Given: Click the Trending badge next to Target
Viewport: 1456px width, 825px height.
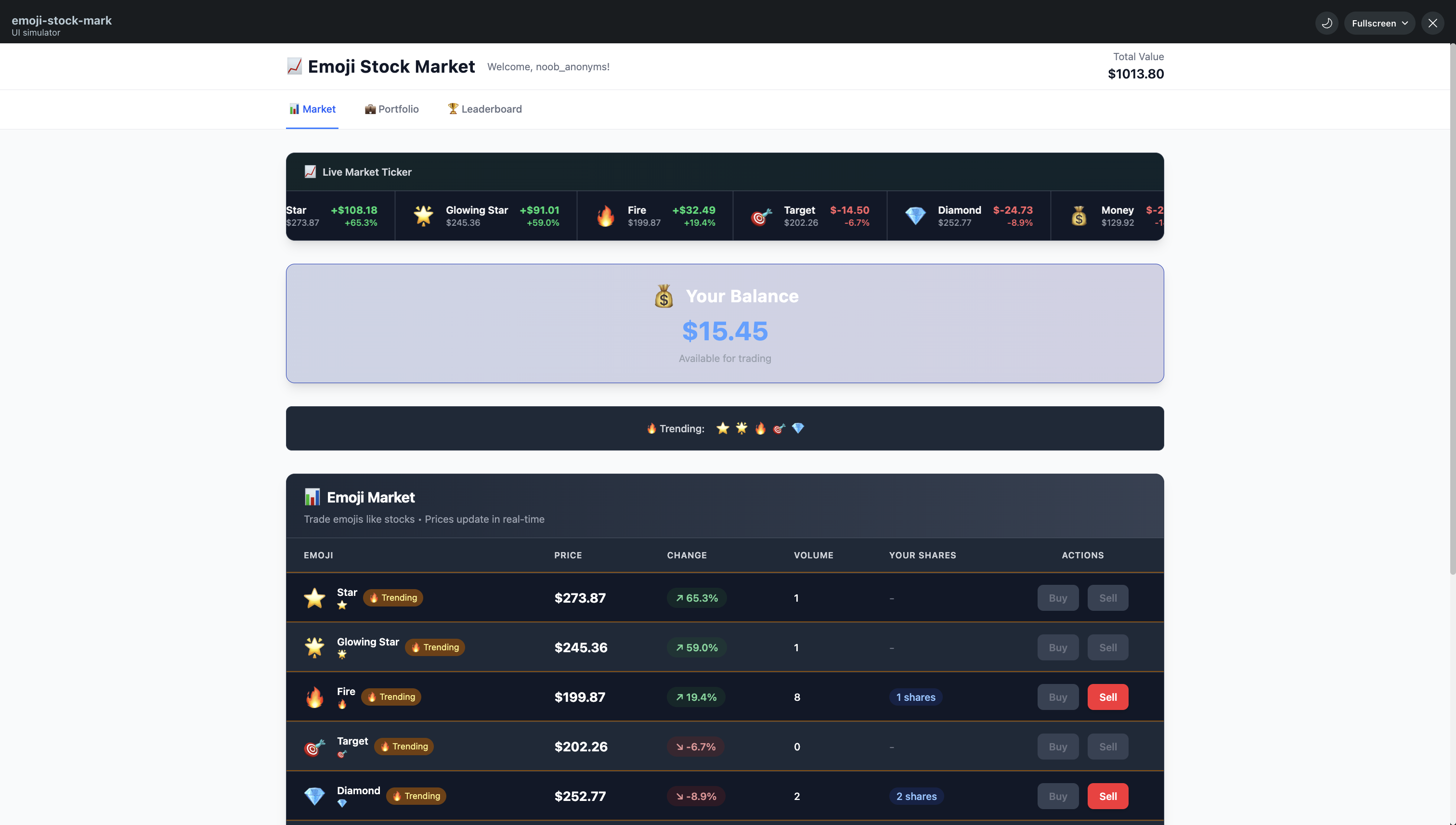Looking at the screenshot, I should (x=403, y=746).
